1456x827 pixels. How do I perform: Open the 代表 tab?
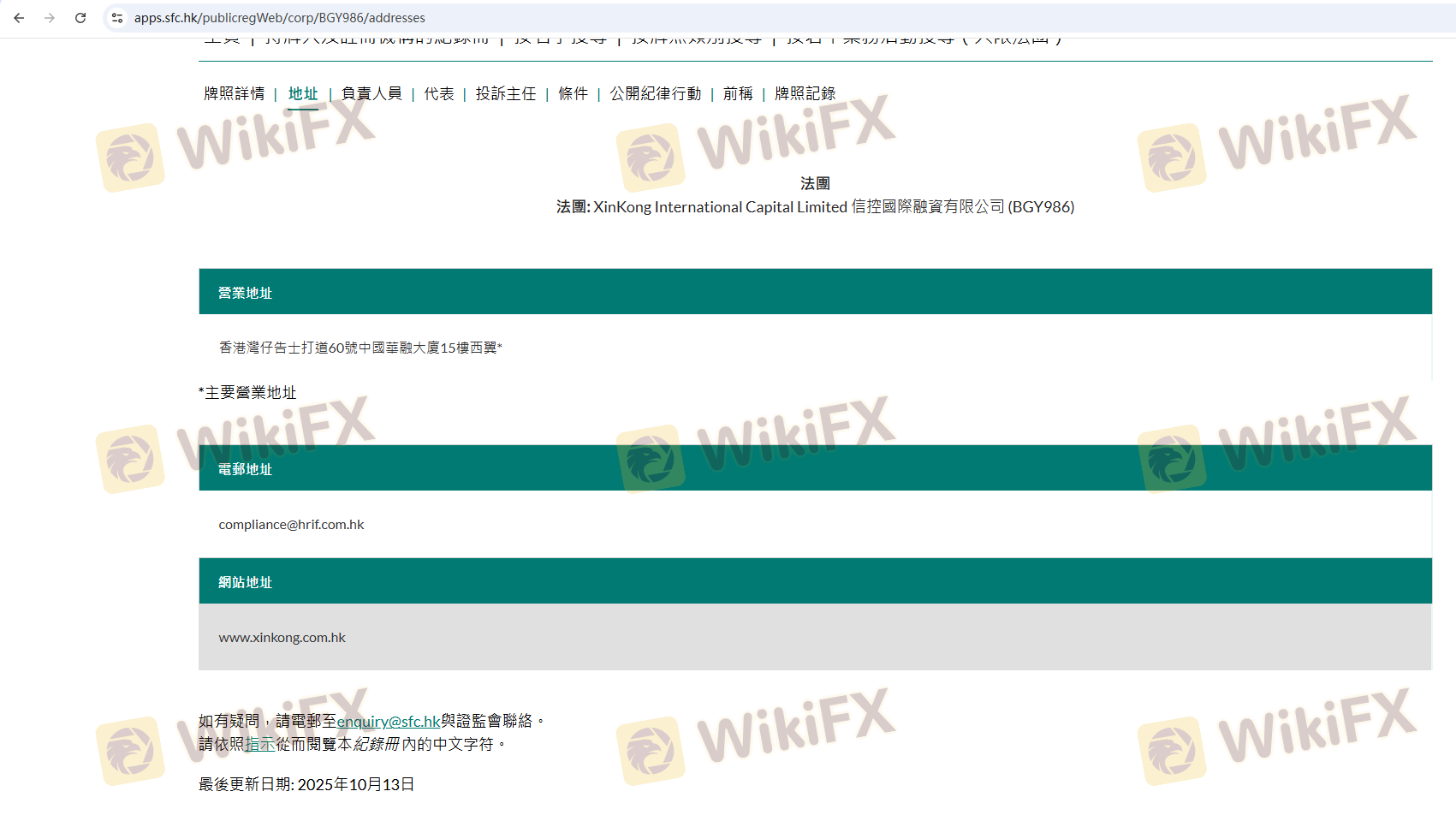(439, 93)
